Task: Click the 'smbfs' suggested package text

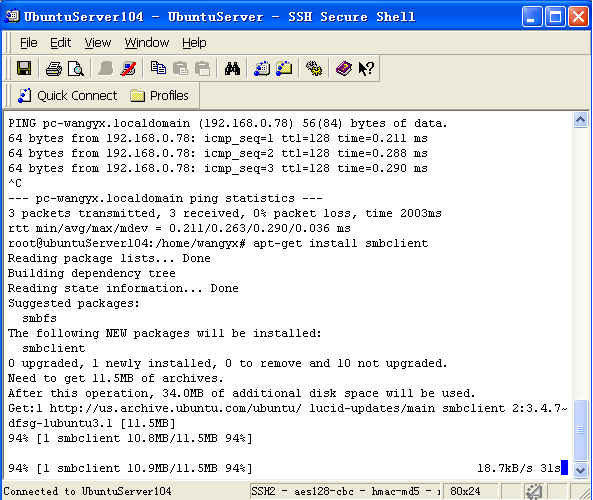Action: click(x=39, y=318)
